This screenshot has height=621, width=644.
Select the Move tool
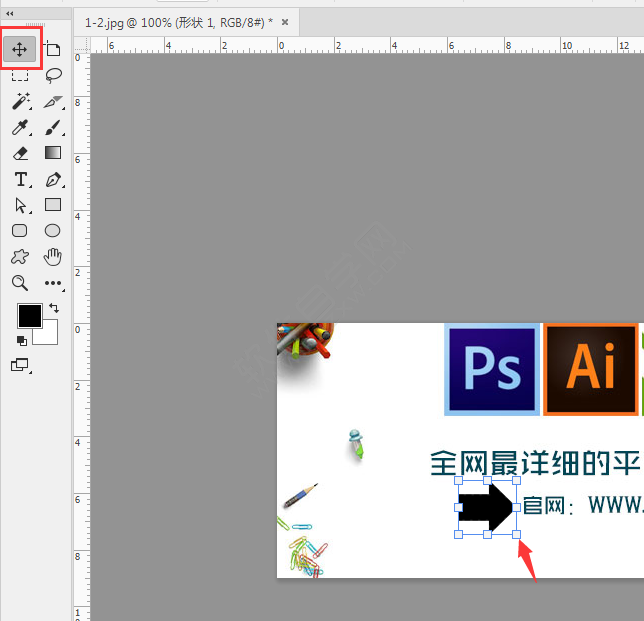20,49
